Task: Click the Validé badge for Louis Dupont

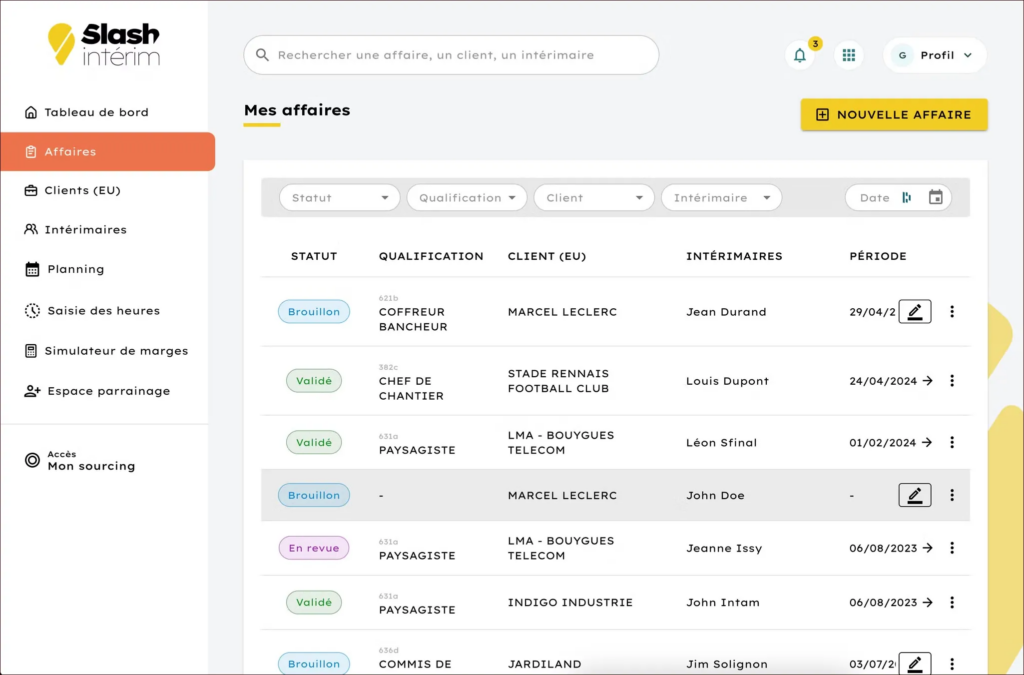Action: tap(314, 381)
